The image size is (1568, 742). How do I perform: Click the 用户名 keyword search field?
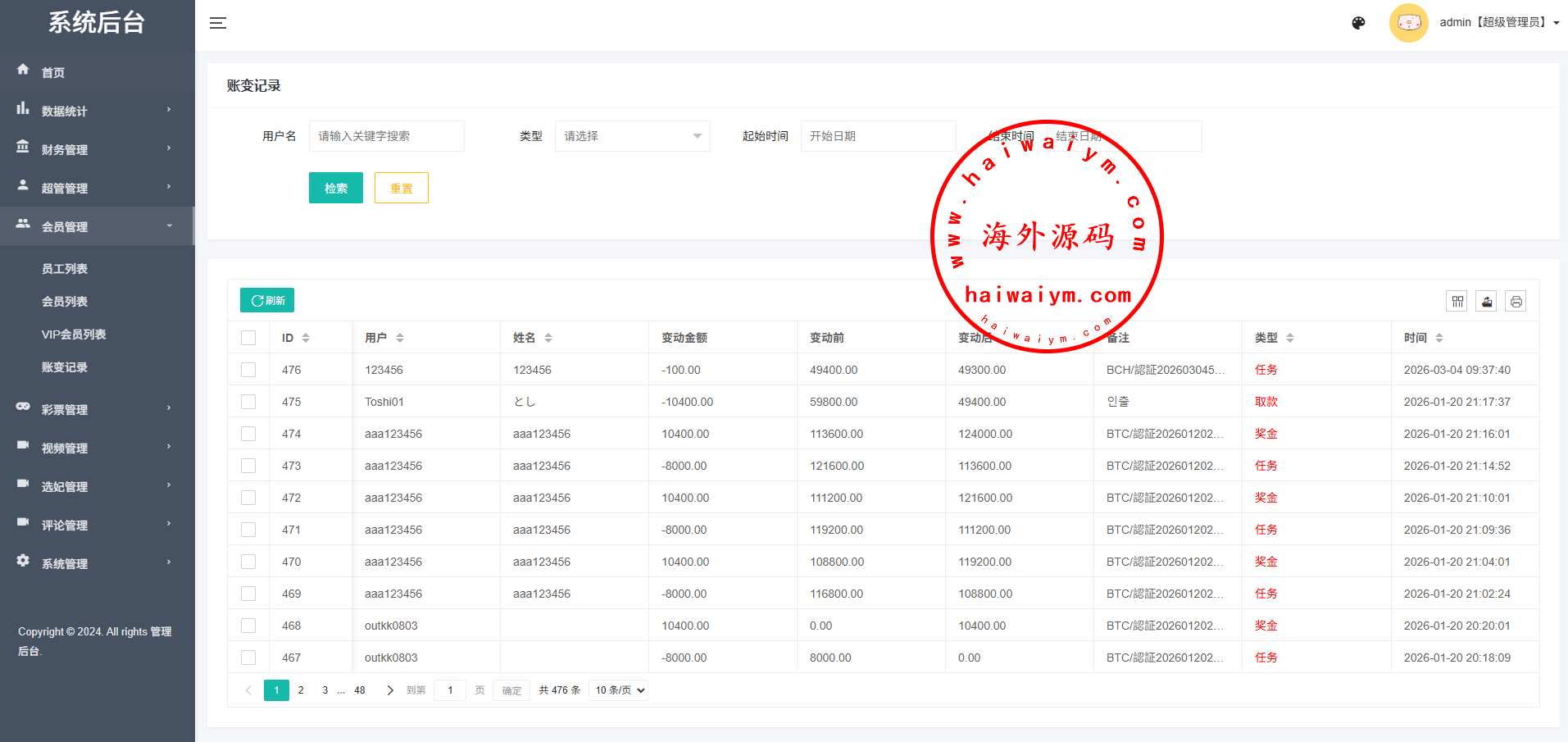[x=386, y=136]
